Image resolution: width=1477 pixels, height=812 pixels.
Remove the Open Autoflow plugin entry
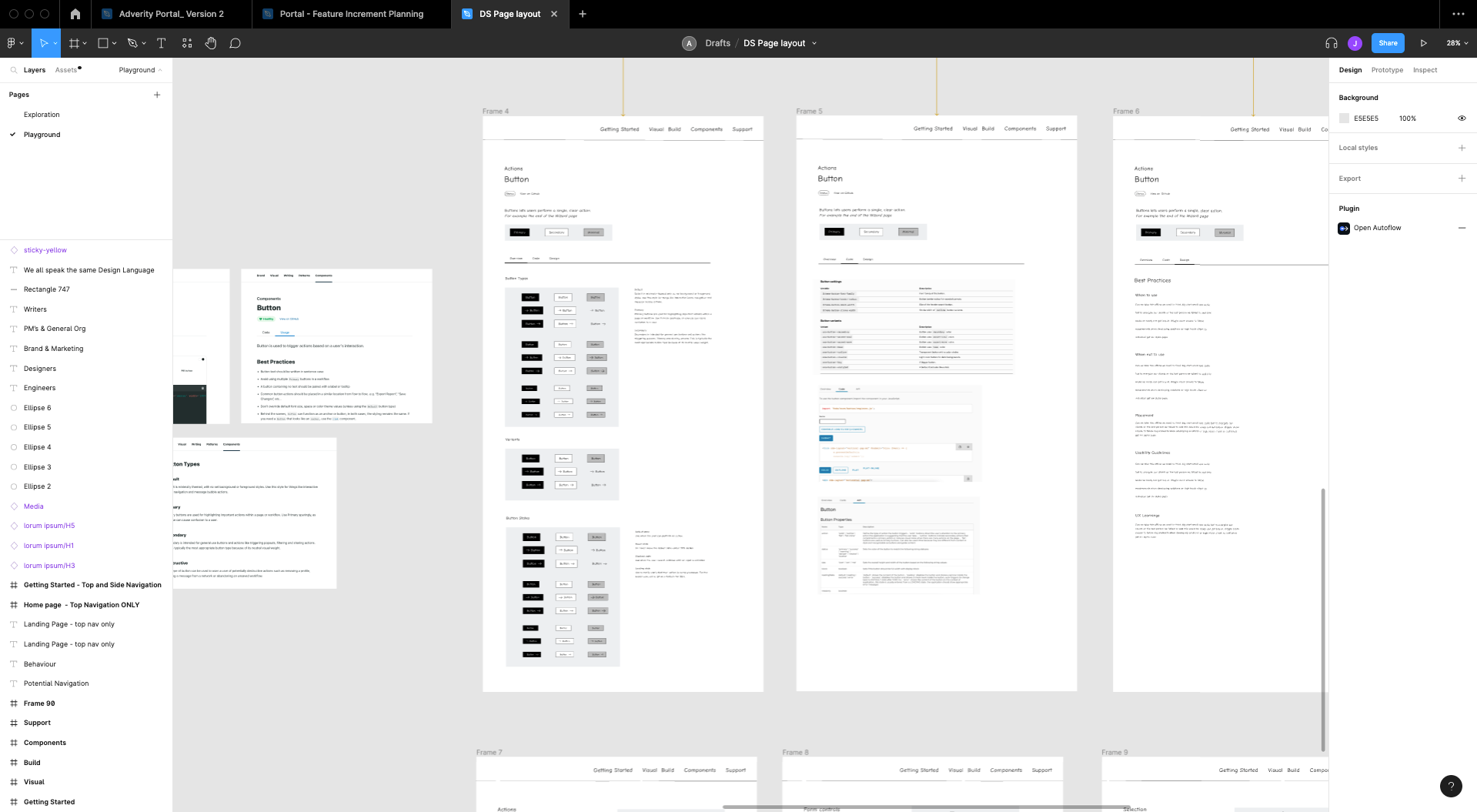[1462, 228]
